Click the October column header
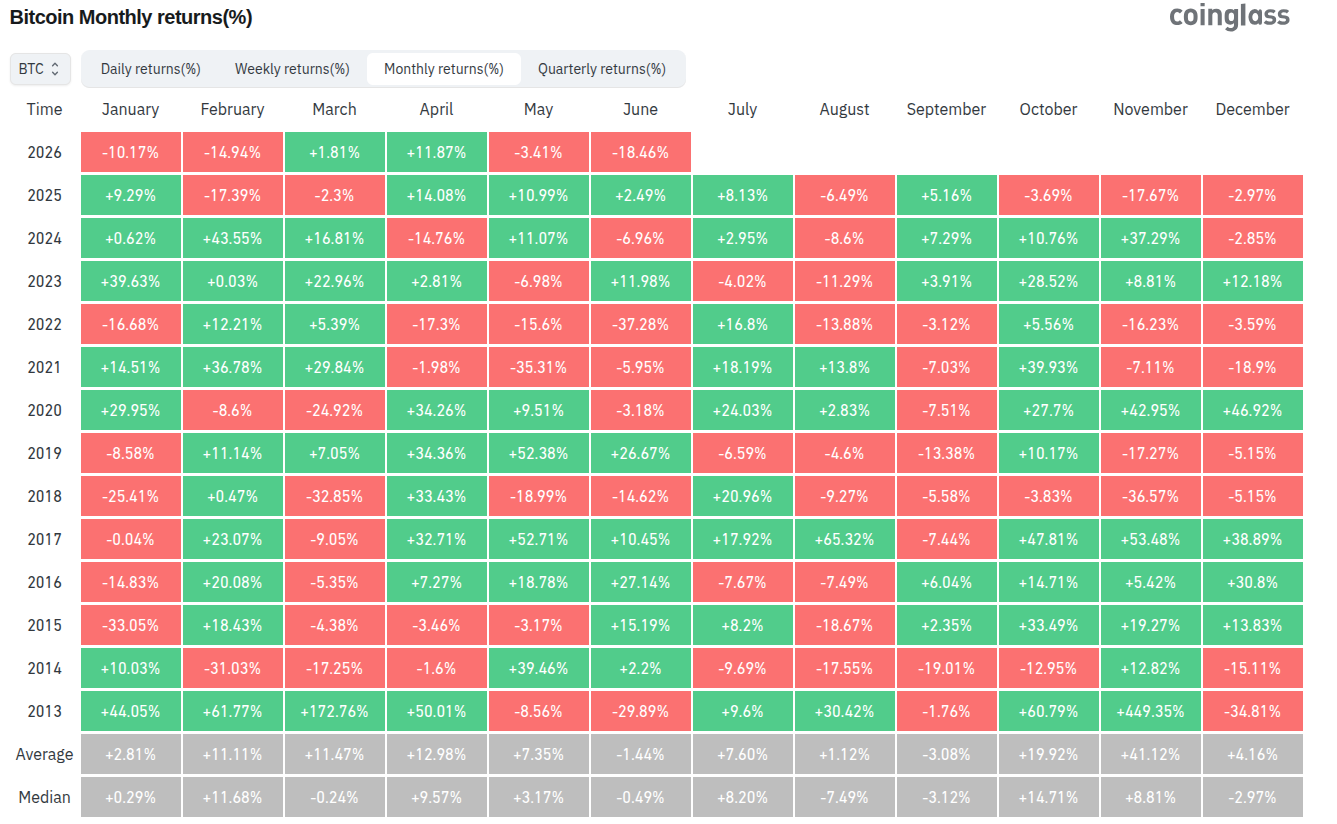 click(x=1048, y=109)
